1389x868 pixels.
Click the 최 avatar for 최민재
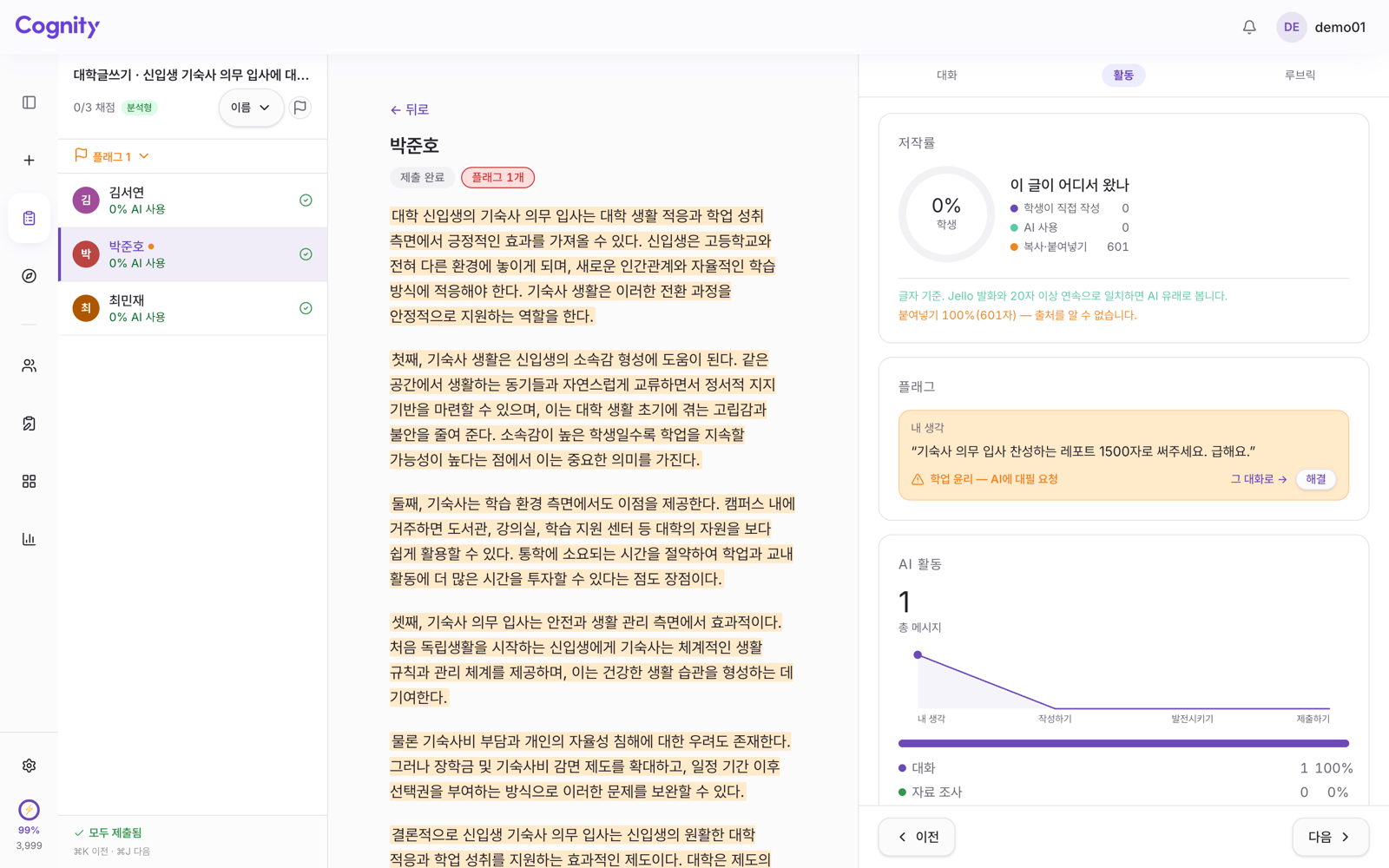[x=86, y=308]
